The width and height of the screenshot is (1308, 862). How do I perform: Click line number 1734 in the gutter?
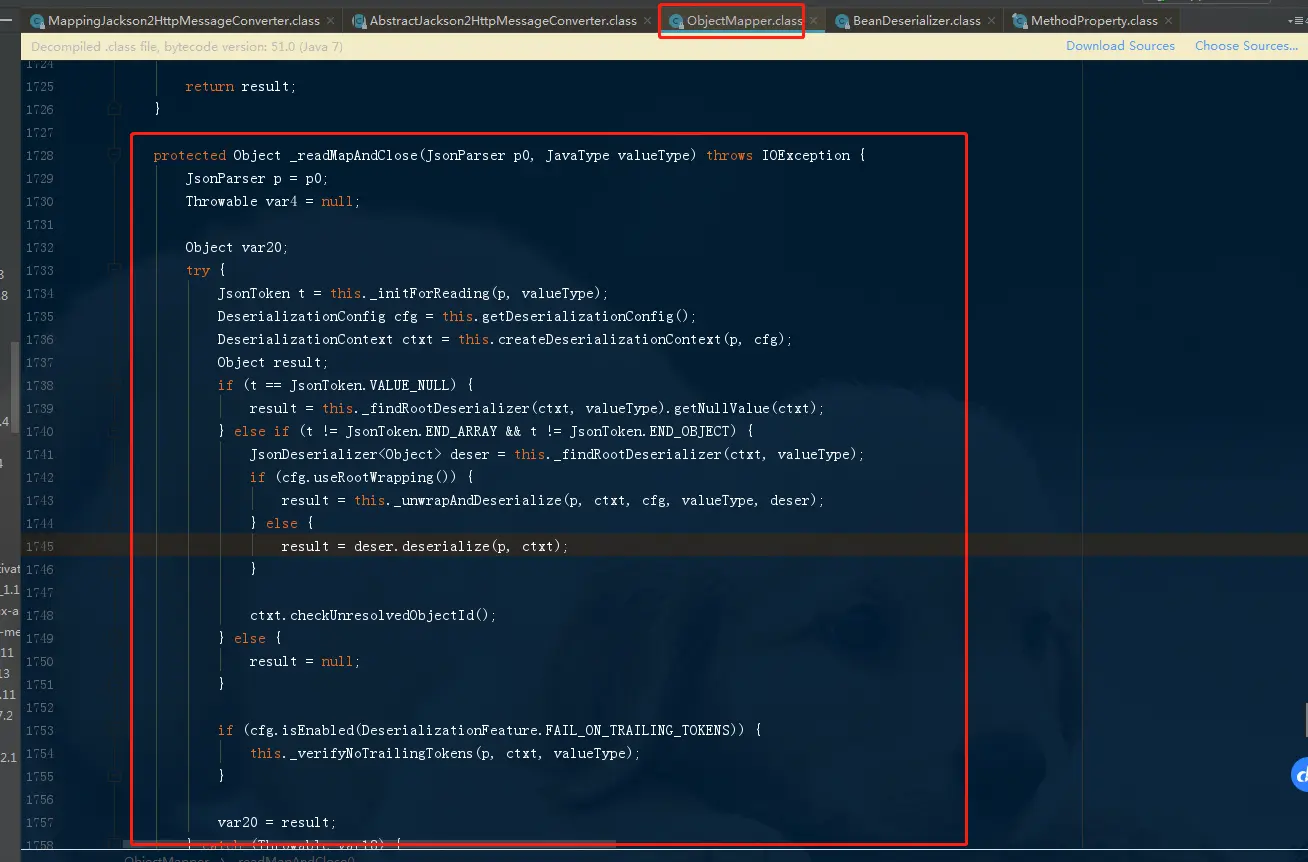40,293
